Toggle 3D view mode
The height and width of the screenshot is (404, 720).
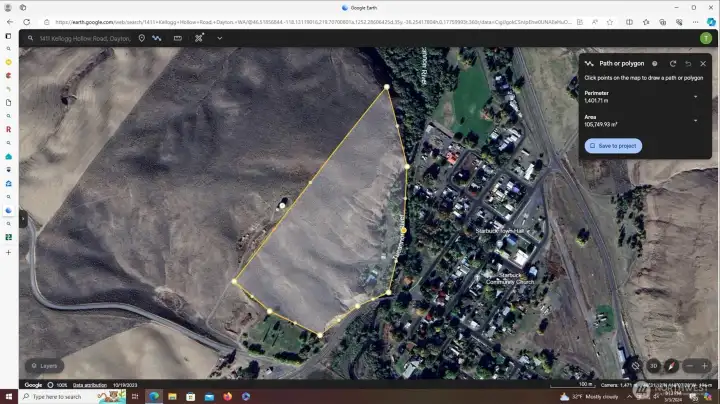[x=653, y=366]
